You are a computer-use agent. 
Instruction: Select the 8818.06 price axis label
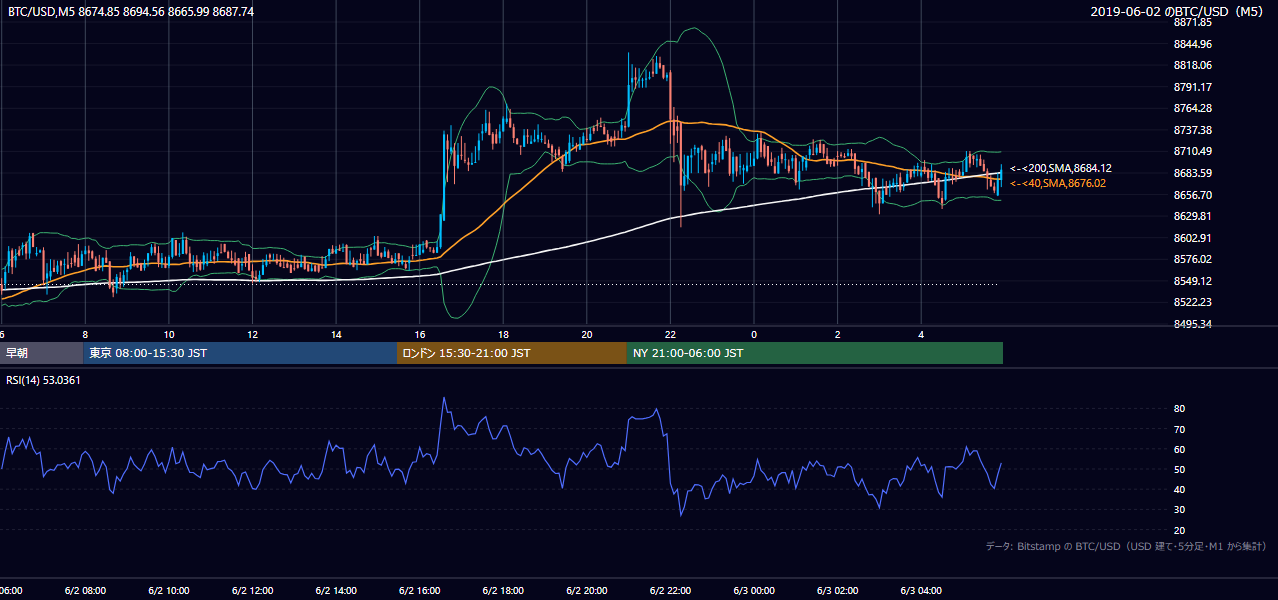click(x=1194, y=65)
